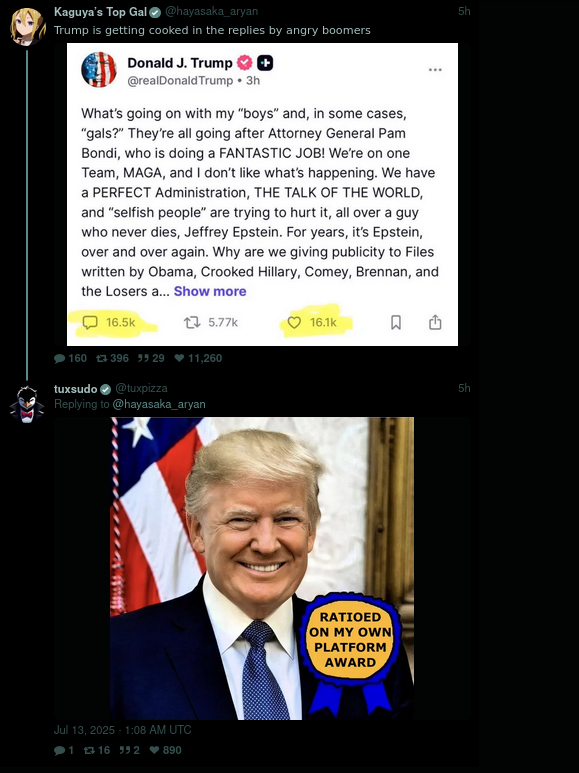Like the tuxsudo reply with 890 likes
The height and width of the screenshot is (773, 579).
point(154,750)
